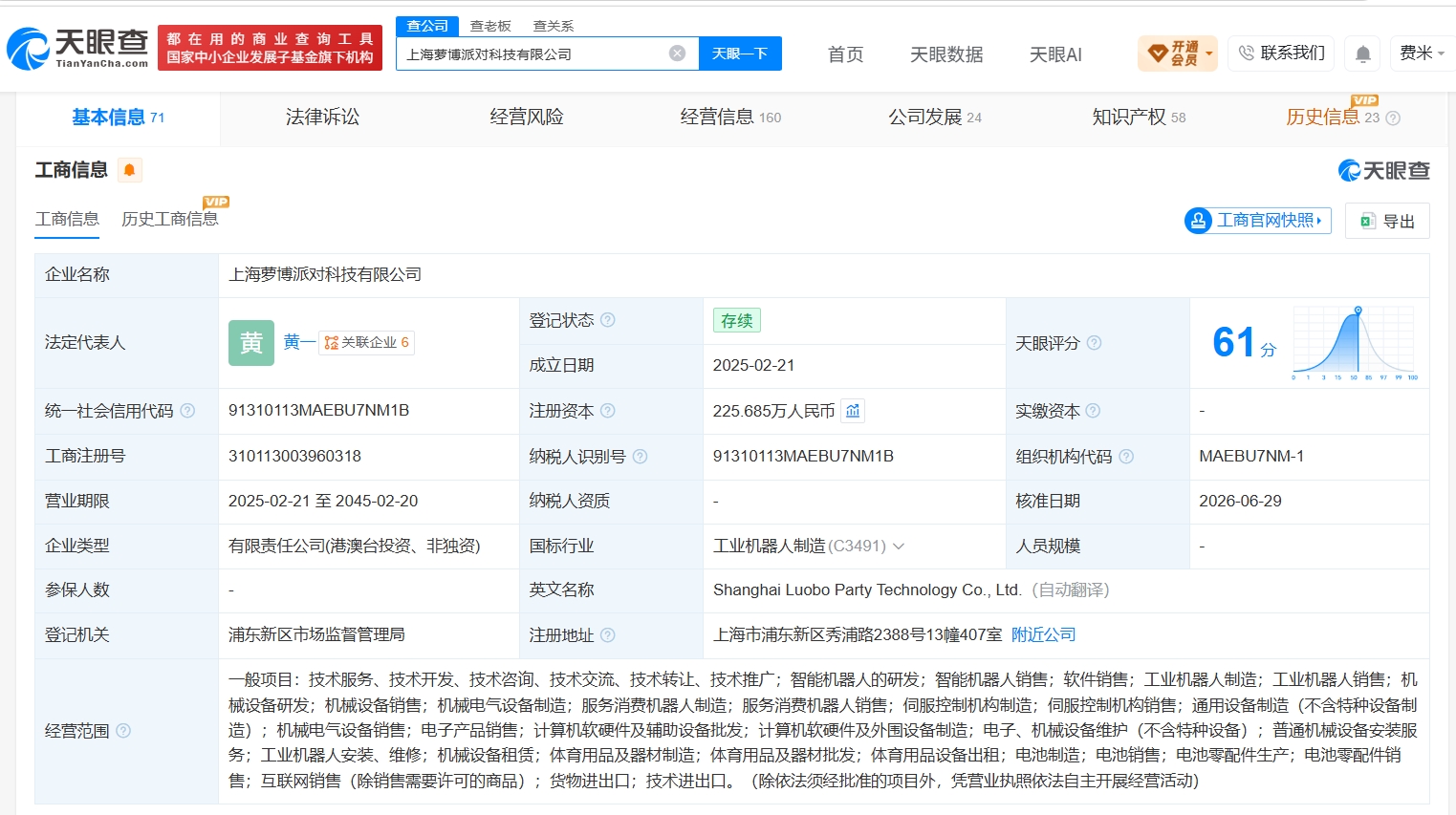The height and width of the screenshot is (815, 1456).
Task: Click help icon beside 注册资本
Action: click(607, 411)
